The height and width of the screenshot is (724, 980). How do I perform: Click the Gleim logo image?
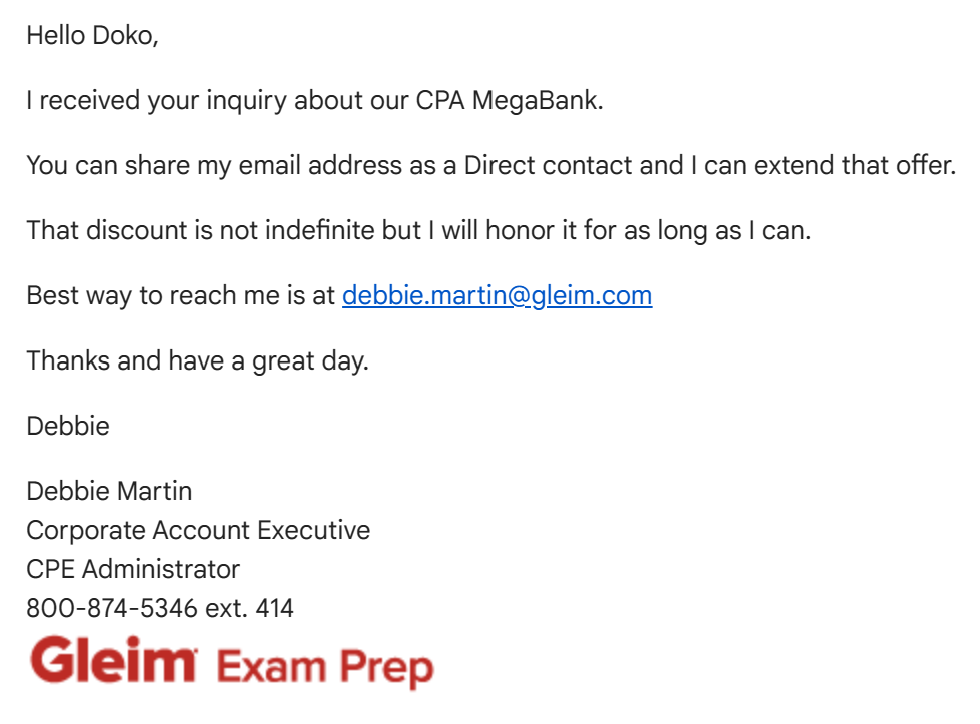point(114,660)
